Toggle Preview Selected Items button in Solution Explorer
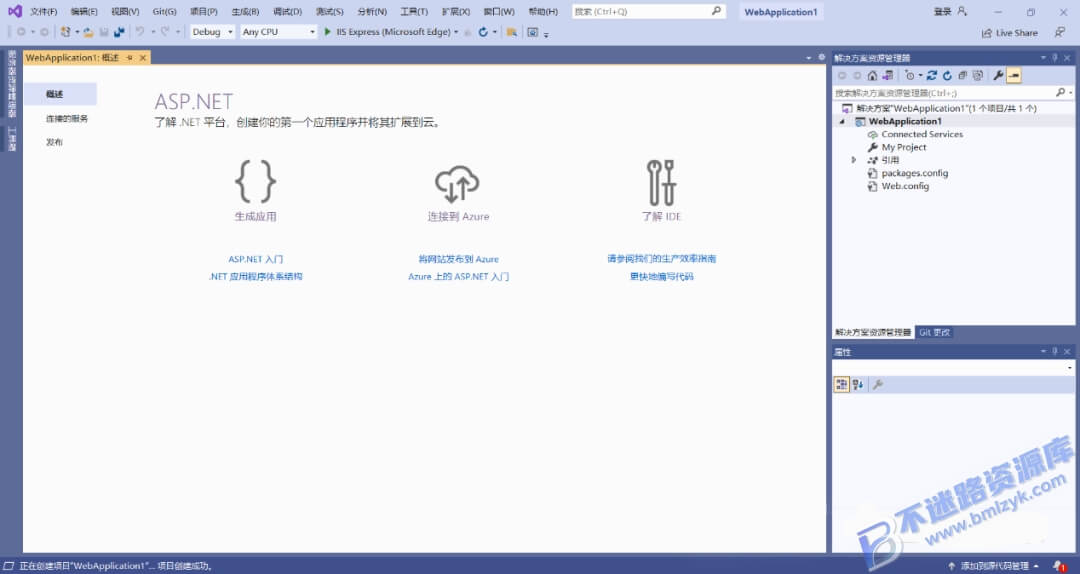The width and height of the screenshot is (1080, 574). click(1014, 75)
